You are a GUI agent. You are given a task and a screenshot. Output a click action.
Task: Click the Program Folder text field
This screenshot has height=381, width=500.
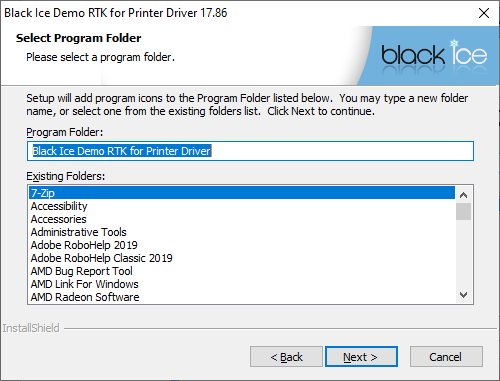coord(250,151)
